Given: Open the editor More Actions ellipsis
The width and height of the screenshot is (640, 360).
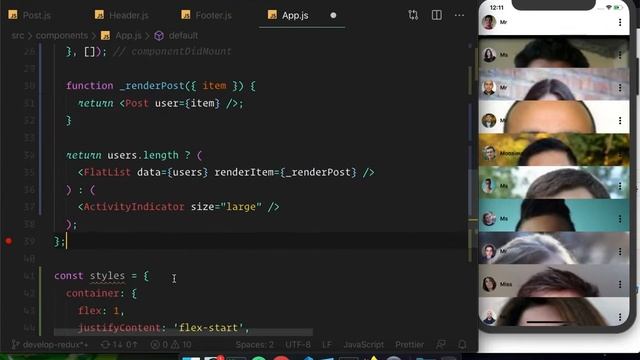Looking at the screenshot, I should (459, 15).
